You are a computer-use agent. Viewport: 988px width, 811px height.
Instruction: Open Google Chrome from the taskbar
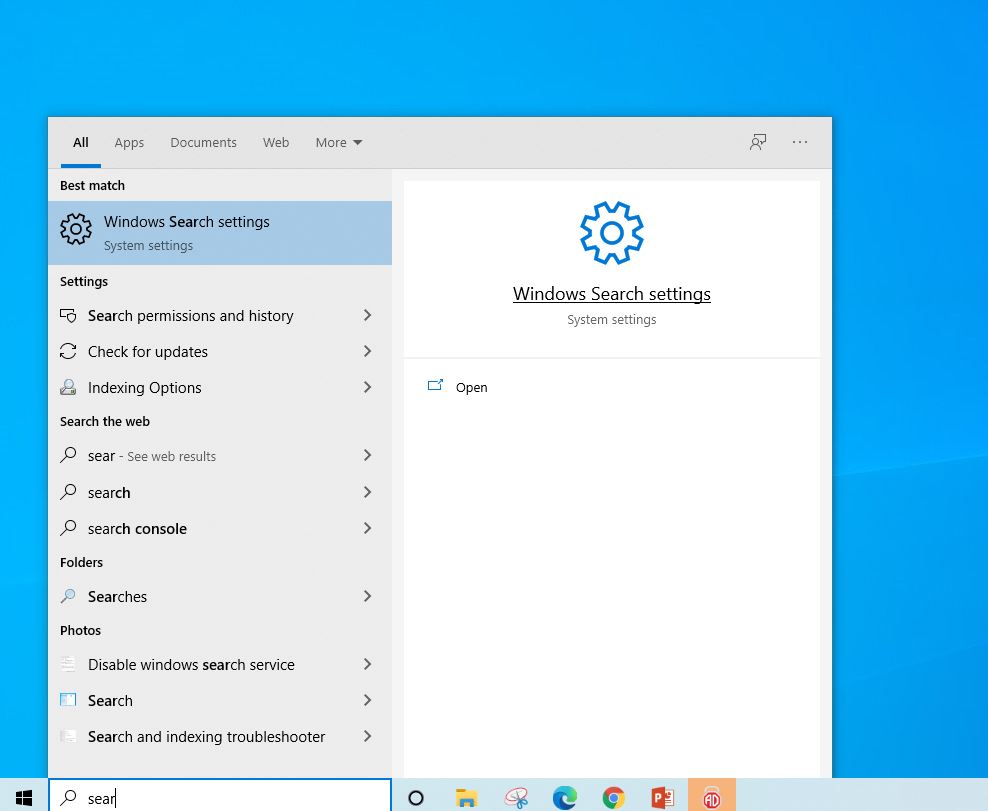(614, 798)
